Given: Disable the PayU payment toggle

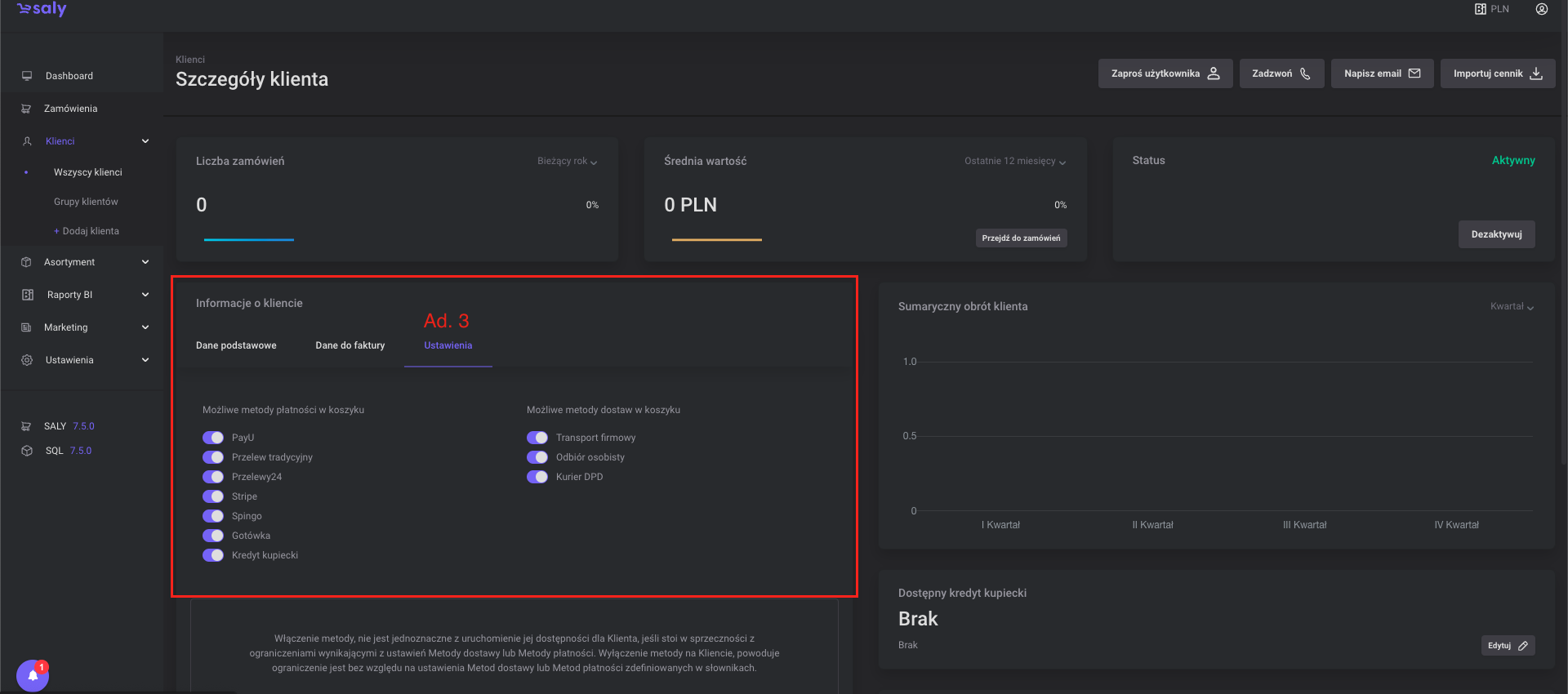Looking at the screenshot, I should click(213, 438).
